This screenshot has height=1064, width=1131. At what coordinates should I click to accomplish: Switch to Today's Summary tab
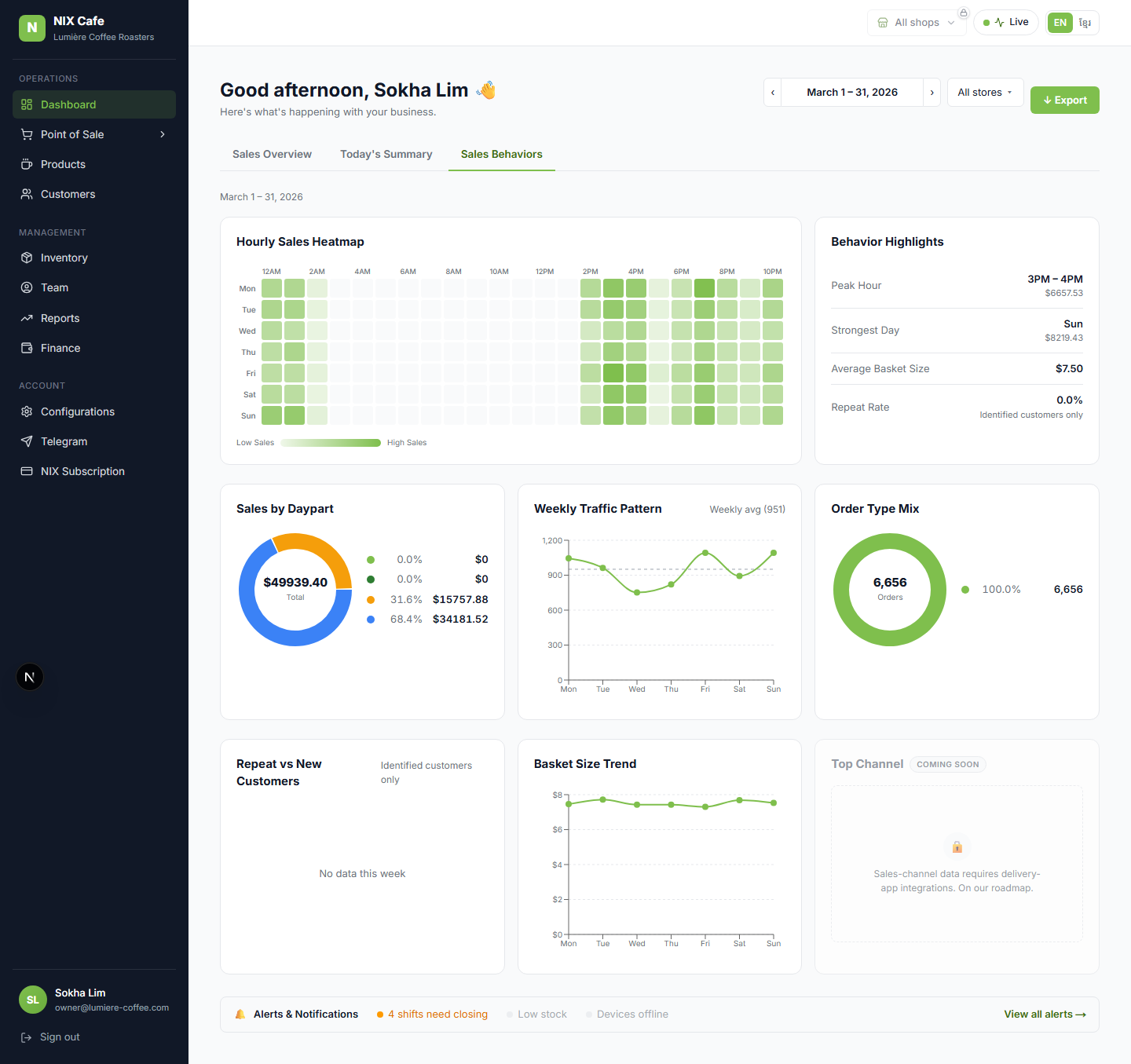click(x=386, y=154)
